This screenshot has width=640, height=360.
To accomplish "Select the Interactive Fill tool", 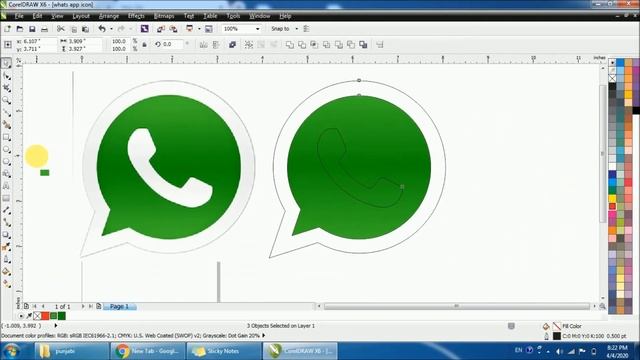I will point(7,283).
